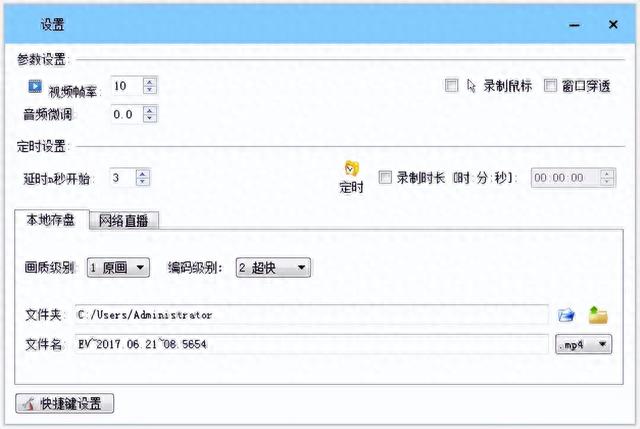Increase 延时n秒开始 with the up arrow
The height and width of the screenshot is (429, 640).
(142, 173)
